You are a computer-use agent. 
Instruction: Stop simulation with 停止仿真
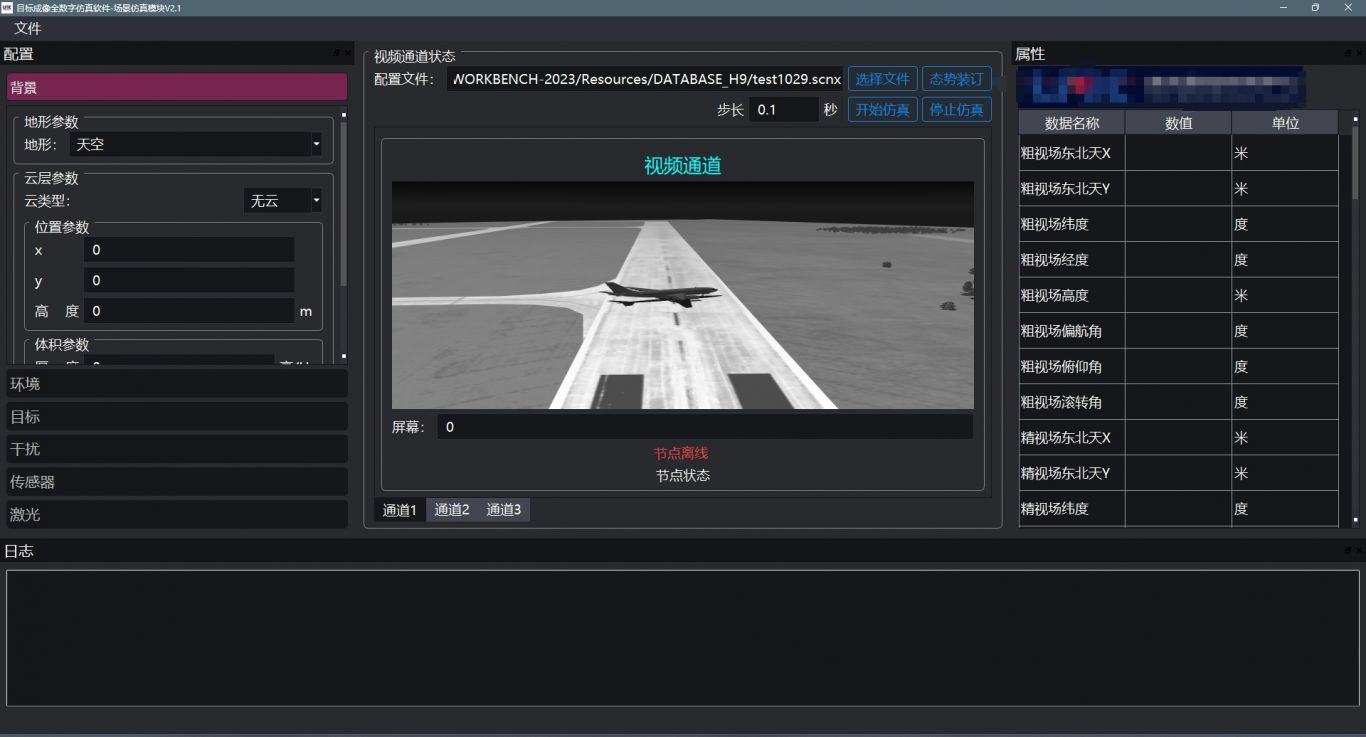pos(957,110)
